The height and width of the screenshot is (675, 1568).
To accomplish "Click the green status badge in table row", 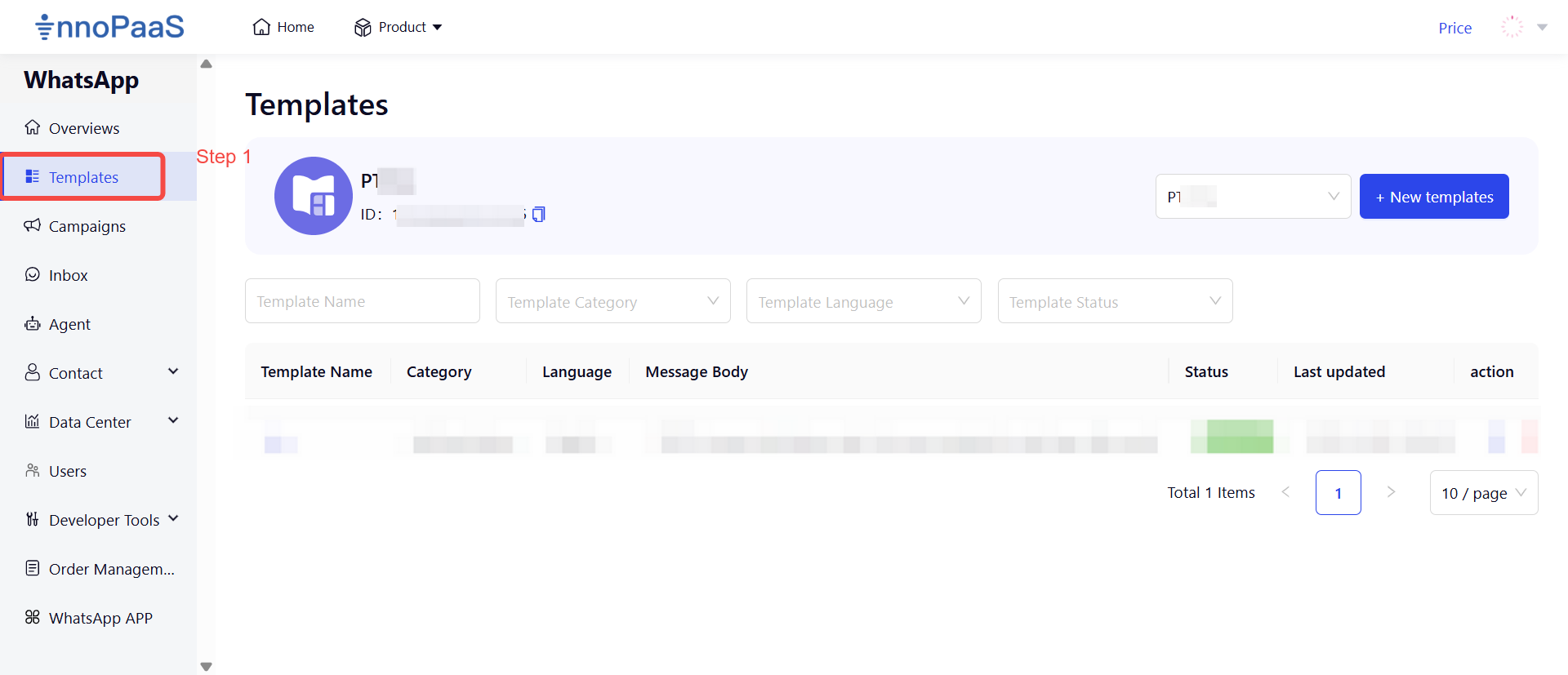I will [1232, 437].
